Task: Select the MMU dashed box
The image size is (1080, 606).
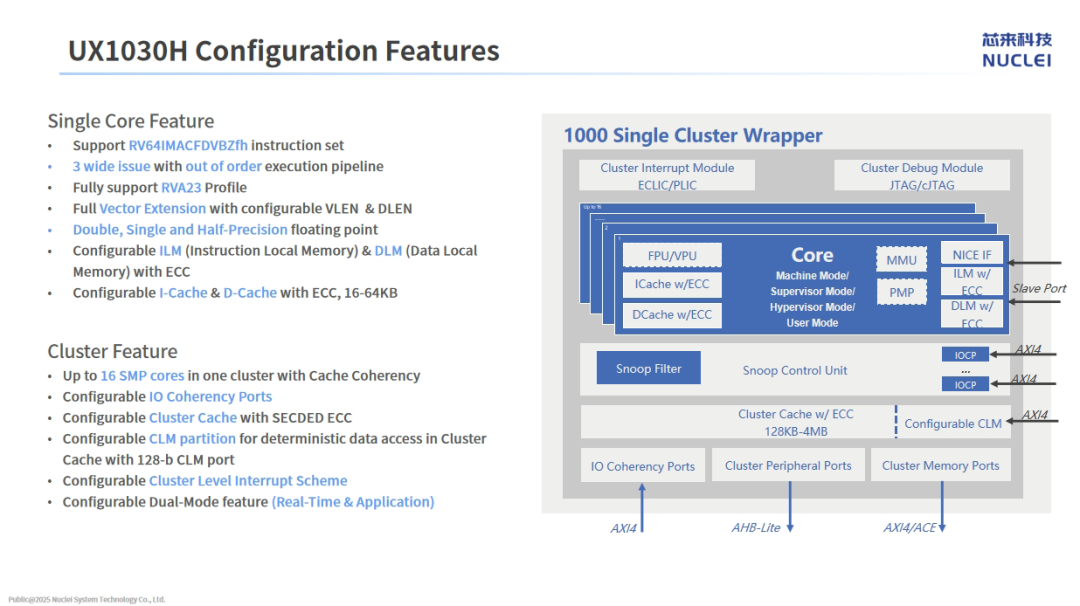Action: (901, 260)
